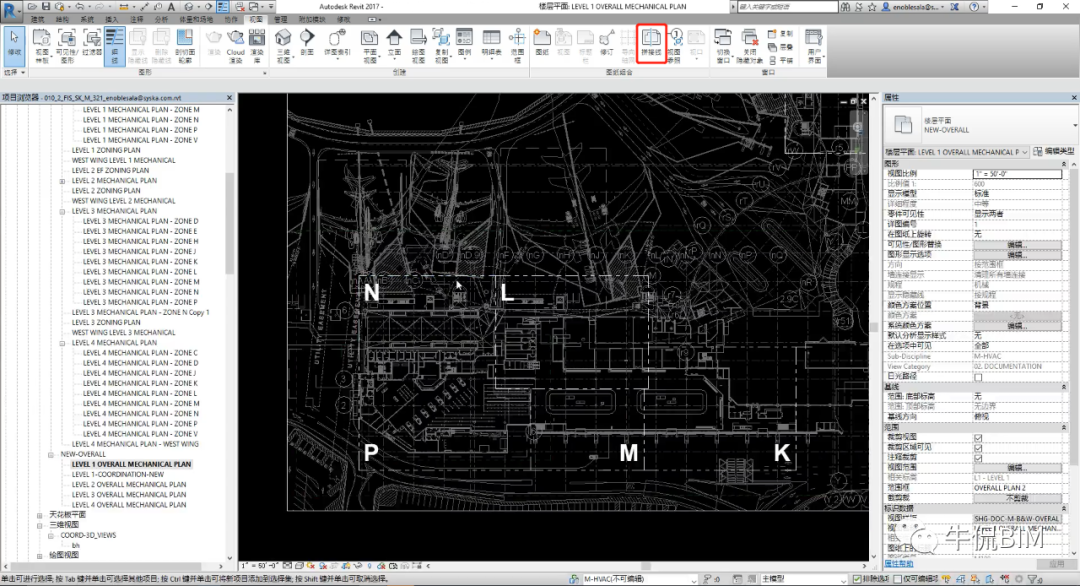The height and width of the screenshot is (586, 1080).
Task: Toggle the sun path (日光路径) checkbox
Action: 978,377
